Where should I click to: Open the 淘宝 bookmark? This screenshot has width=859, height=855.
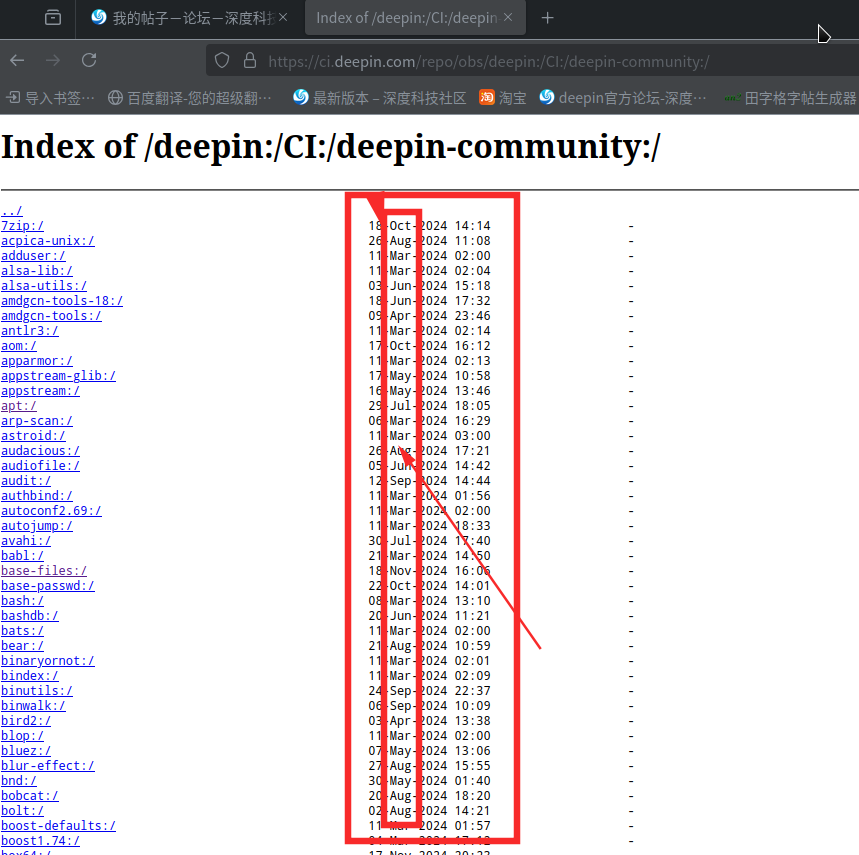(503, 98)
